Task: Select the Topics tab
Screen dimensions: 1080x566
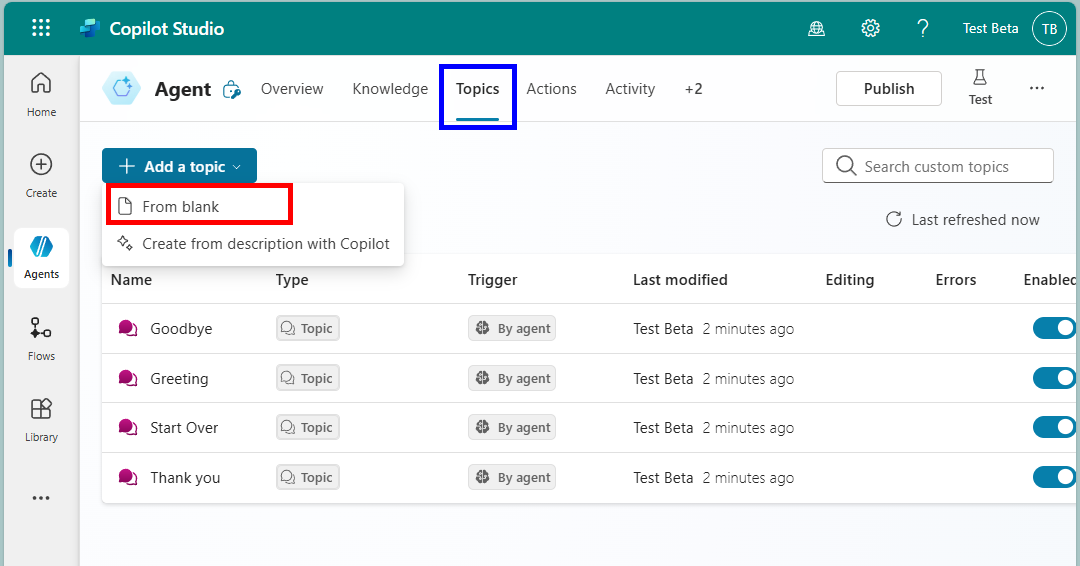Action: tap(477, 89)
